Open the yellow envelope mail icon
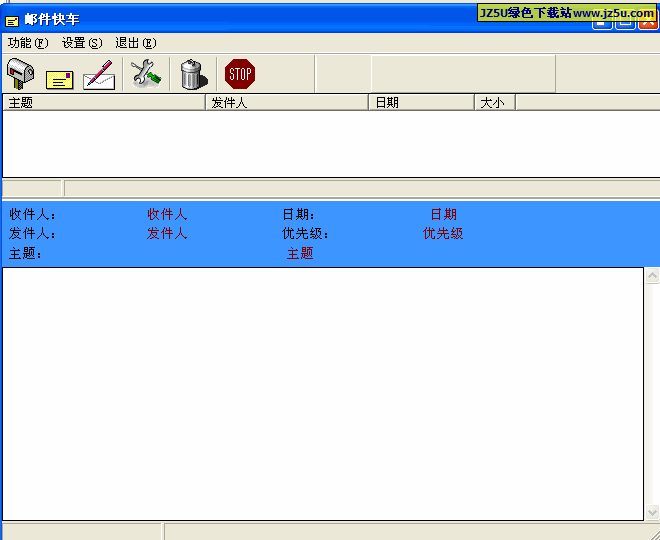660x540 pixels. (x=59, y=80)
